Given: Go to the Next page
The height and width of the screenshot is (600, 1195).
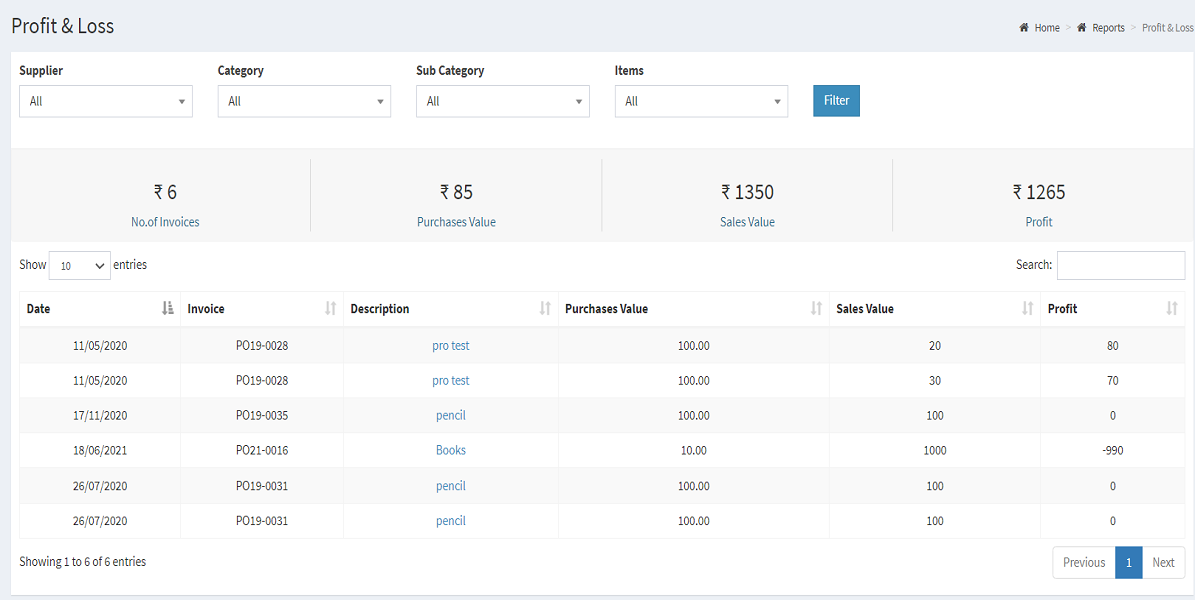Looking at the screenshot, I should 1163,562.
